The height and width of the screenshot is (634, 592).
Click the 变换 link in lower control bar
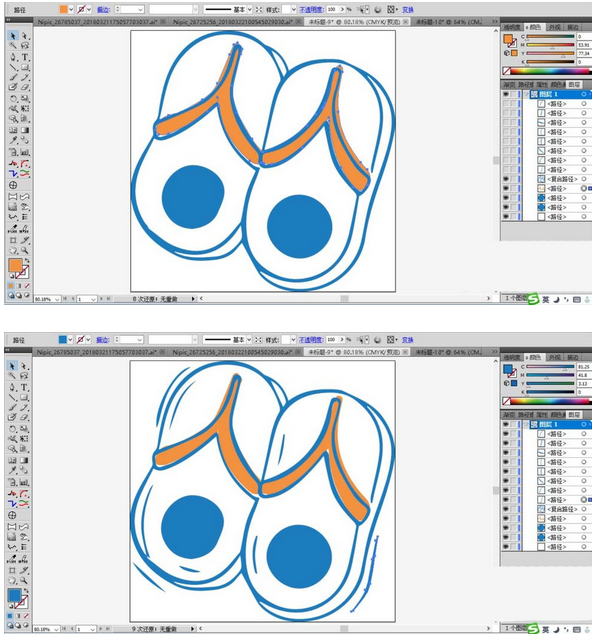pos(408,340)
